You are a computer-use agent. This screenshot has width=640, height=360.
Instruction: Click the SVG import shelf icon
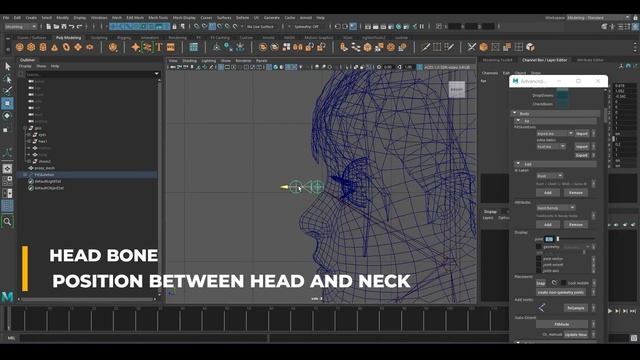pos(171,47)
